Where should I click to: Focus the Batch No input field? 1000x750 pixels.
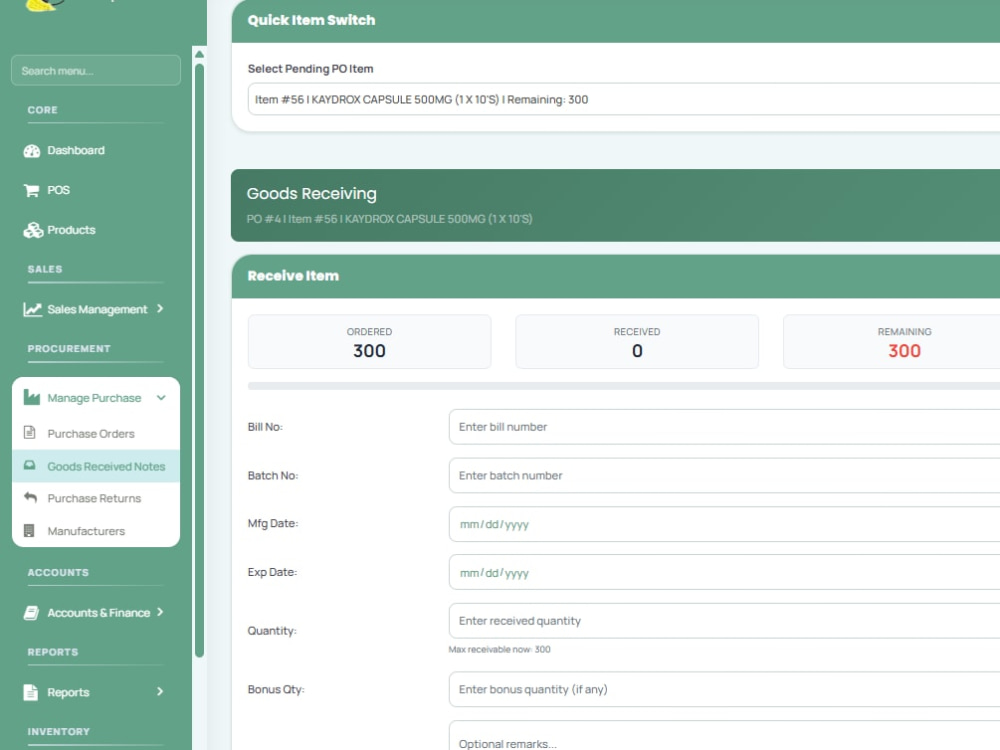tap(724, 475)
